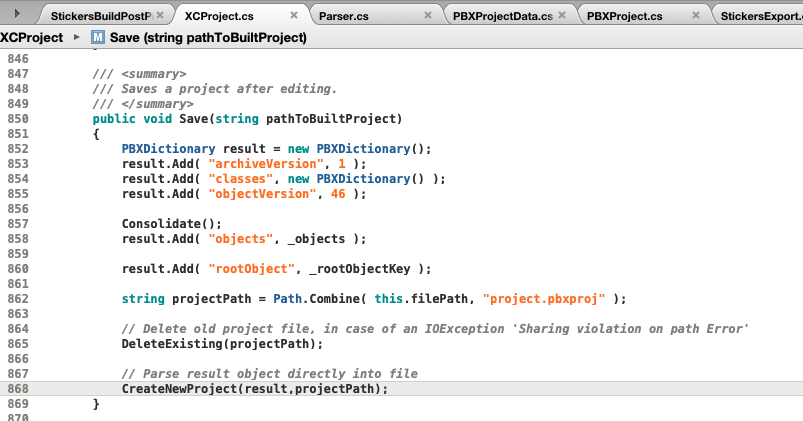Click the 'this' keyword on line 862
The width and height of the screenshot is (803, 421).
click(x=389, y=299)
